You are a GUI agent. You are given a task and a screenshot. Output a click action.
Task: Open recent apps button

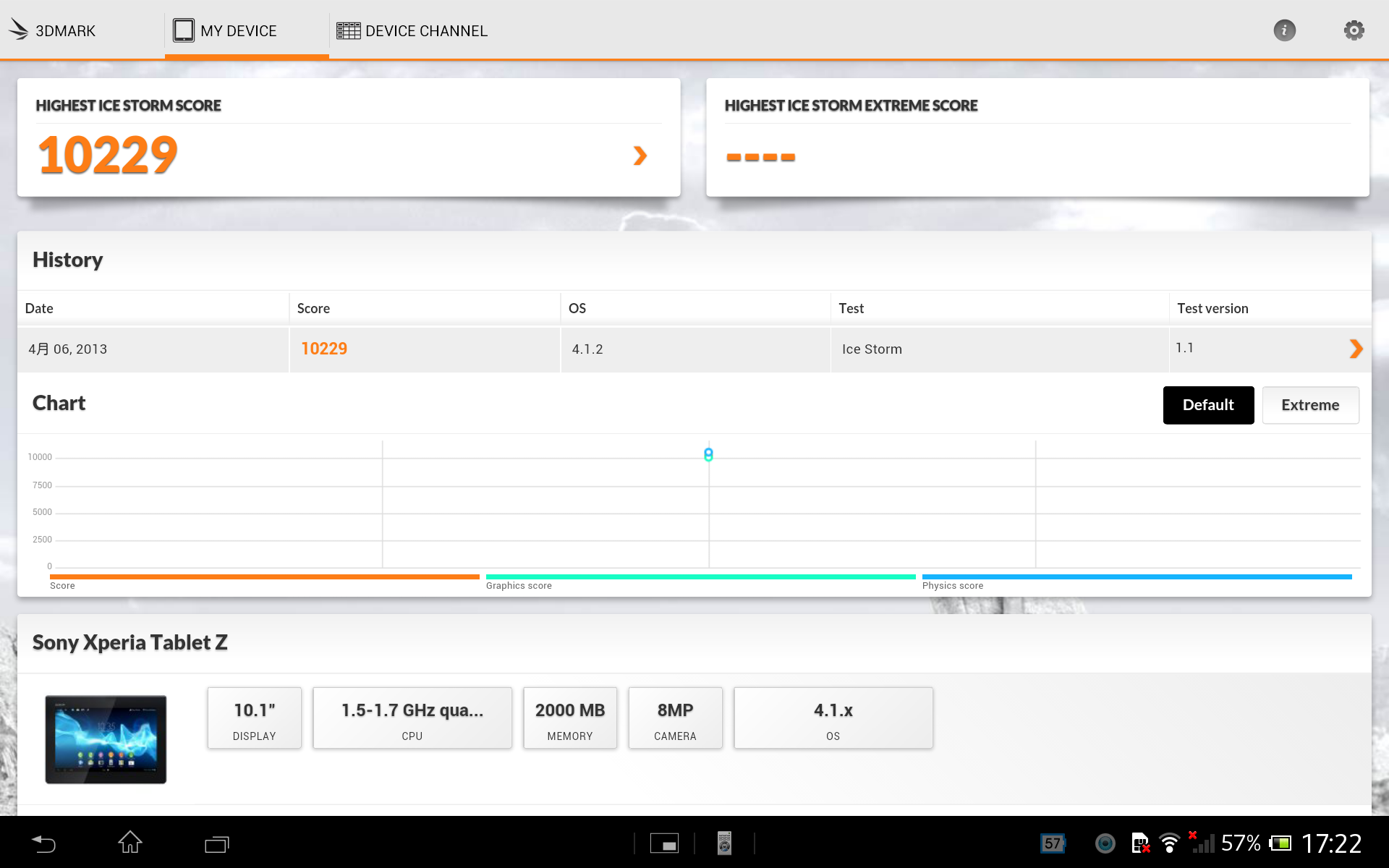(x=216, y=843)
